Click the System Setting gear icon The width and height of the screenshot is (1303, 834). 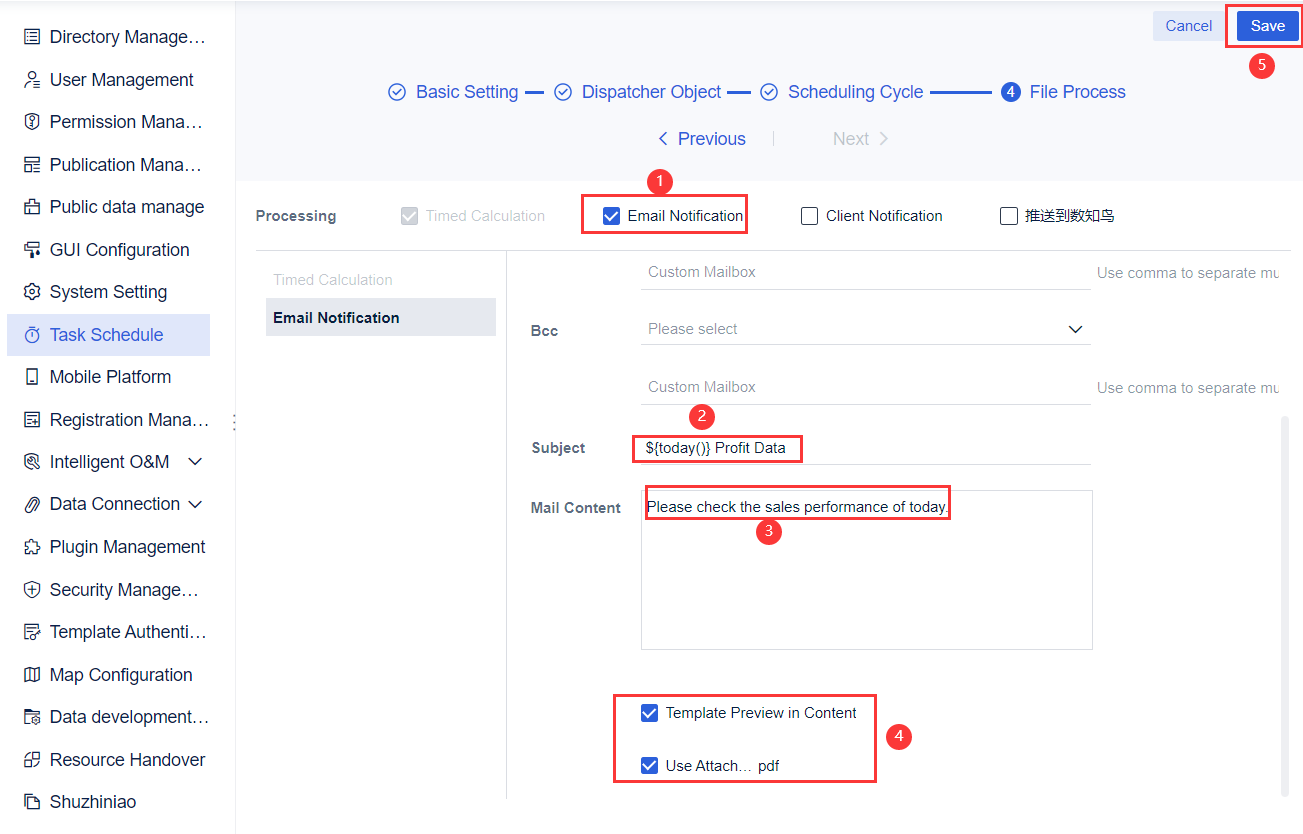(31, 291)
